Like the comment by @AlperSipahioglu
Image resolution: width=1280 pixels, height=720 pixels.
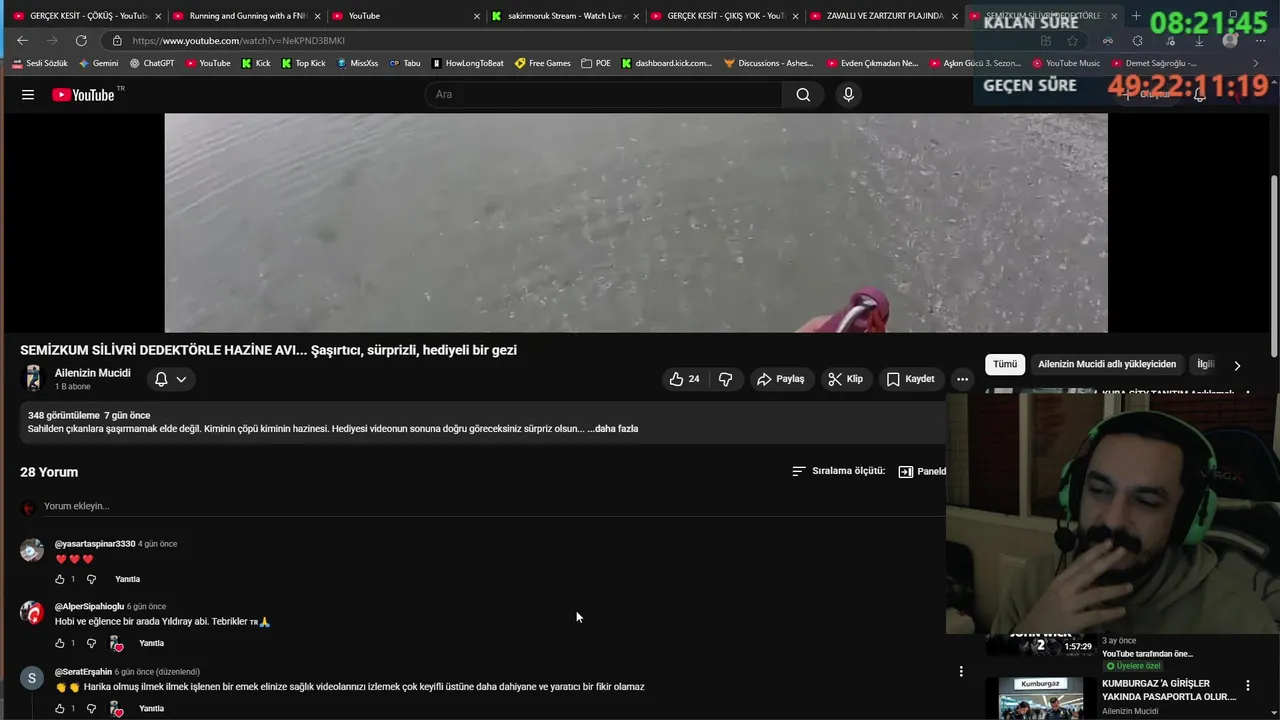pyautogui.click(x=60, y=643)
